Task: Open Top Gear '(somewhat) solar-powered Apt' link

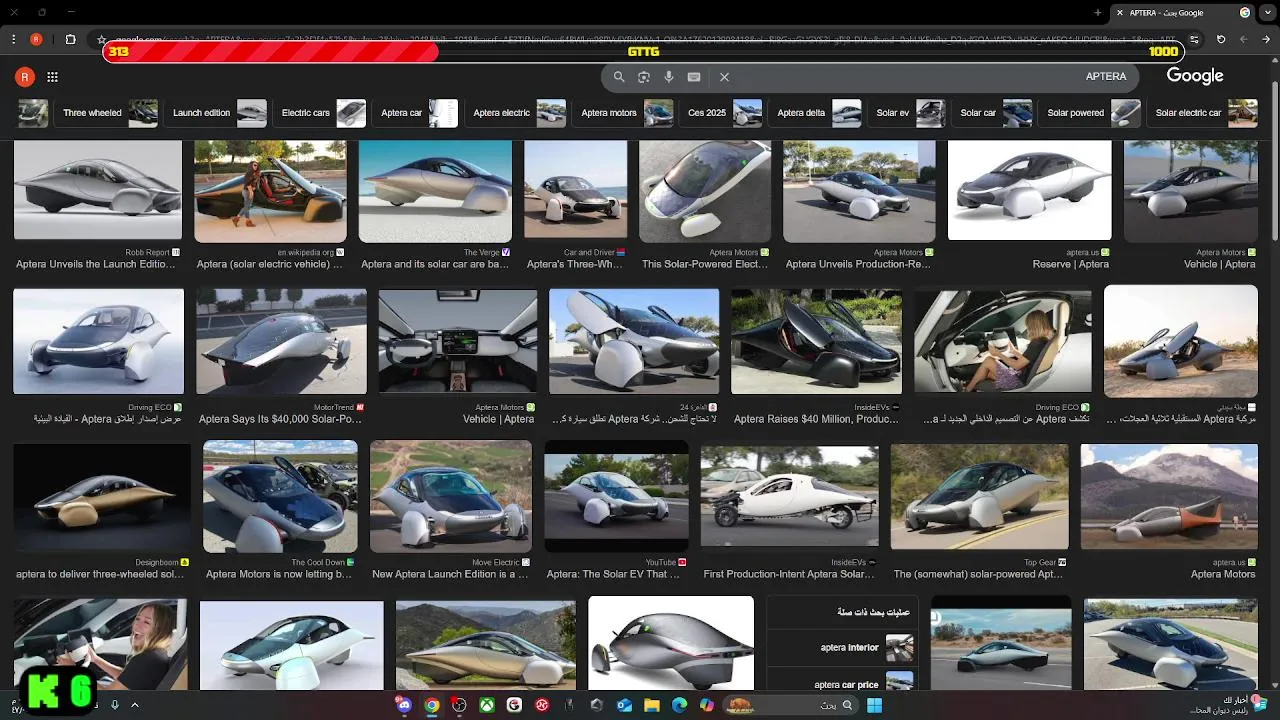Action: pyautogui.click(x=978, y=574)
